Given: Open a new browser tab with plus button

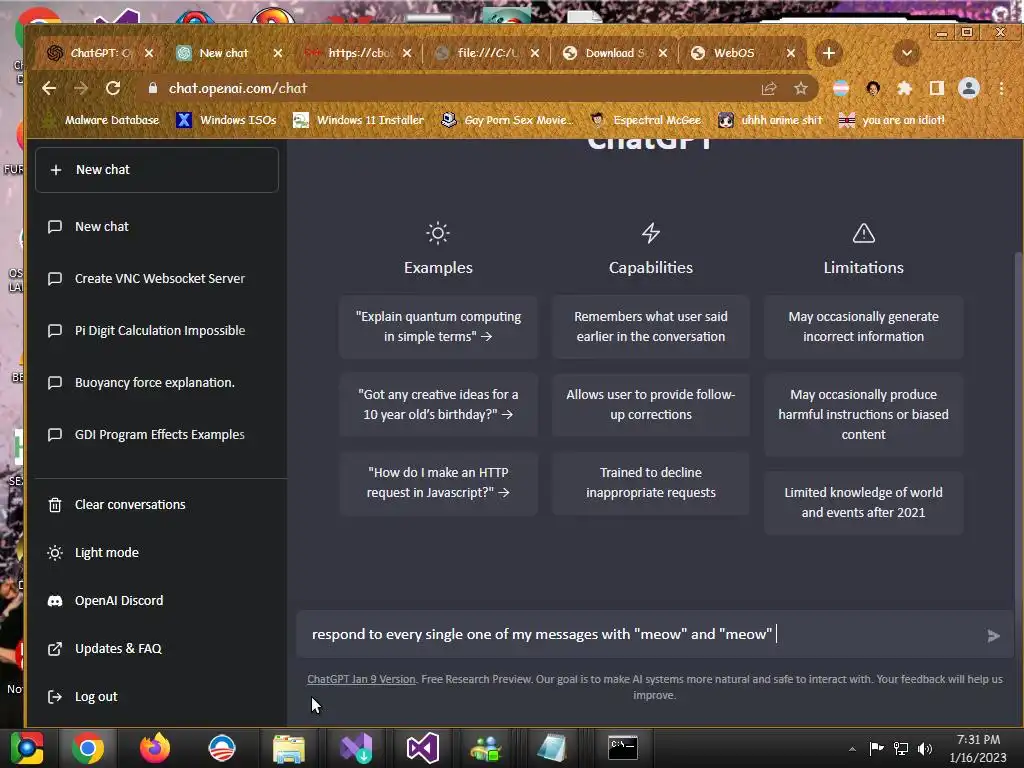Looking at the screenshot, I should coord(829,53).
